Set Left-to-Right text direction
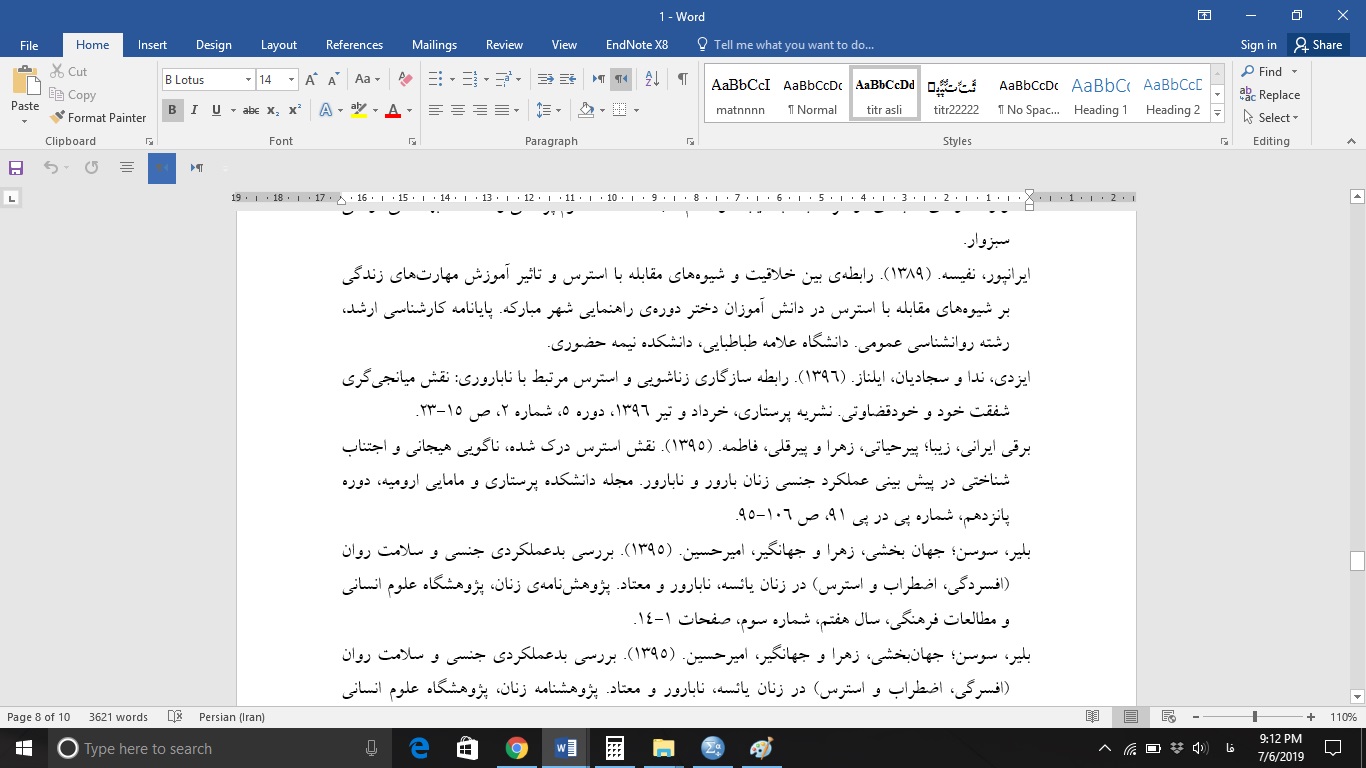 (x=597, y=78)
